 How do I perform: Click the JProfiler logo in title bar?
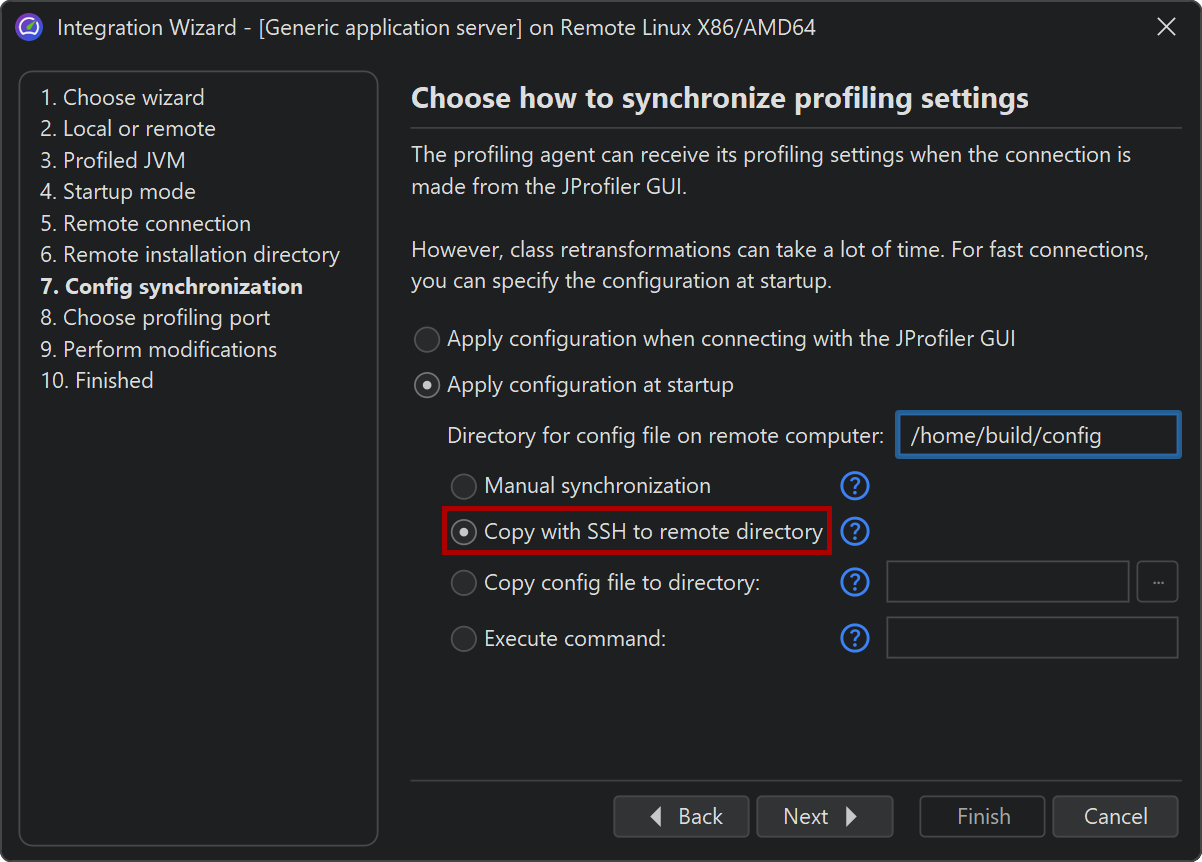click(x=29, y=27)
